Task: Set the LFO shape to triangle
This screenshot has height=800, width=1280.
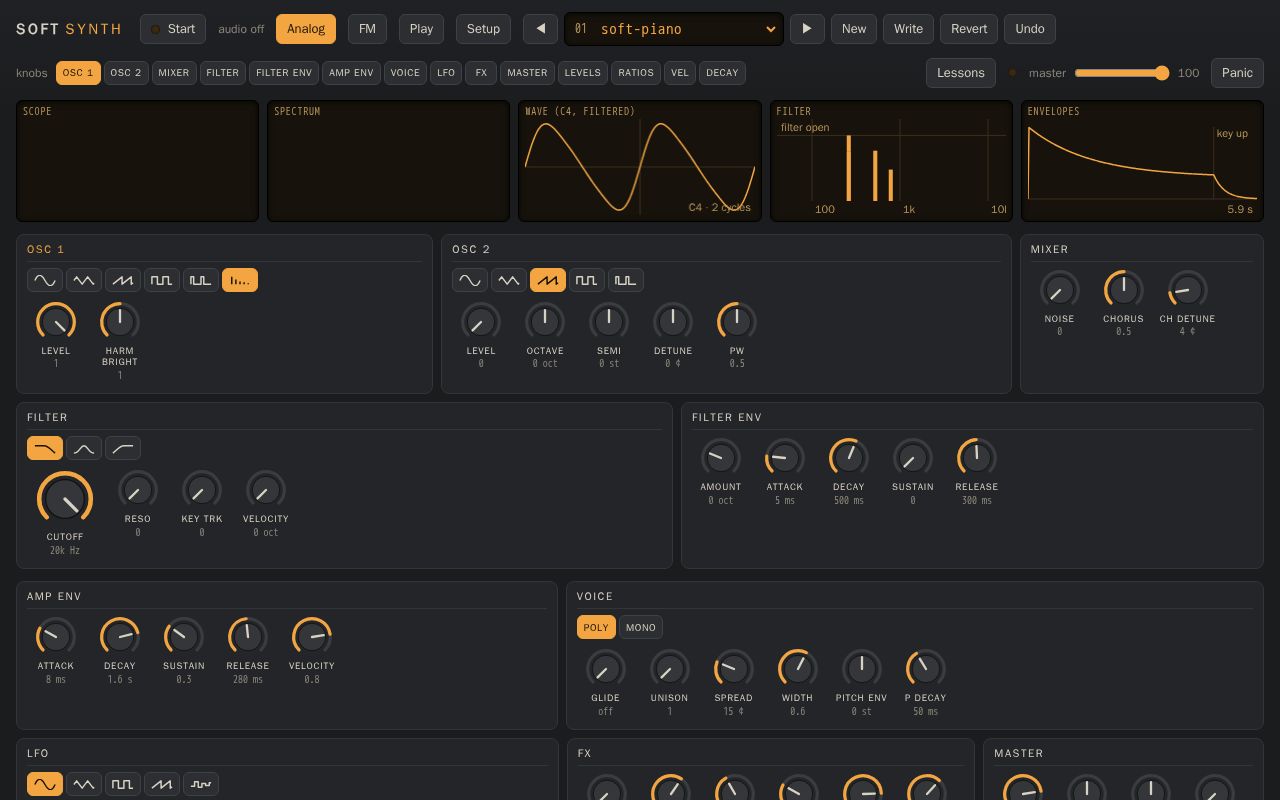Action: point(84,785)
